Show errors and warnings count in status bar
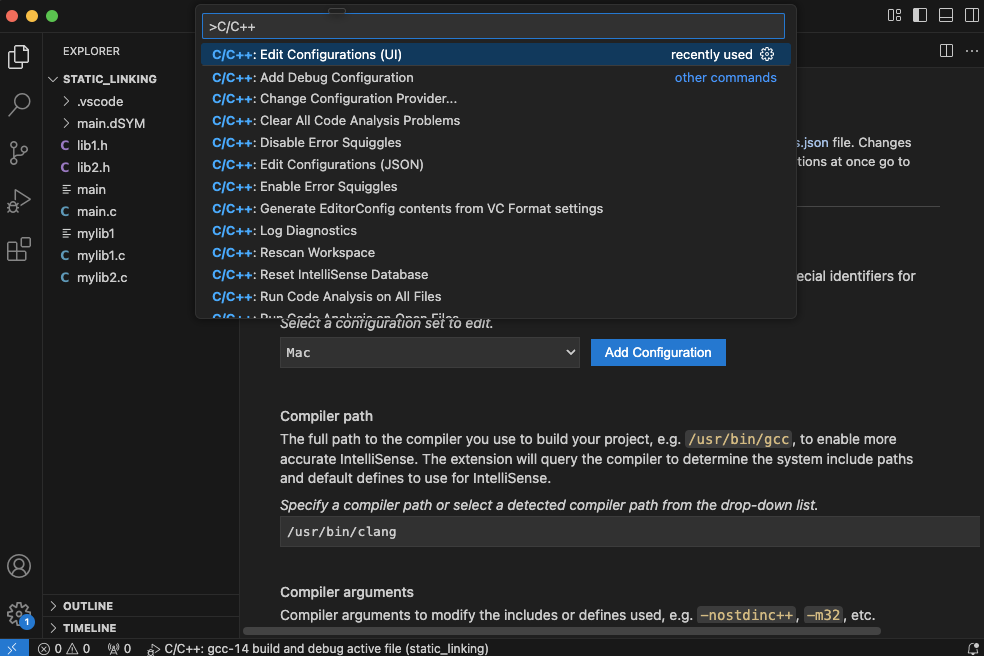The width and height of the screenshot is (984, 656). 64,648
